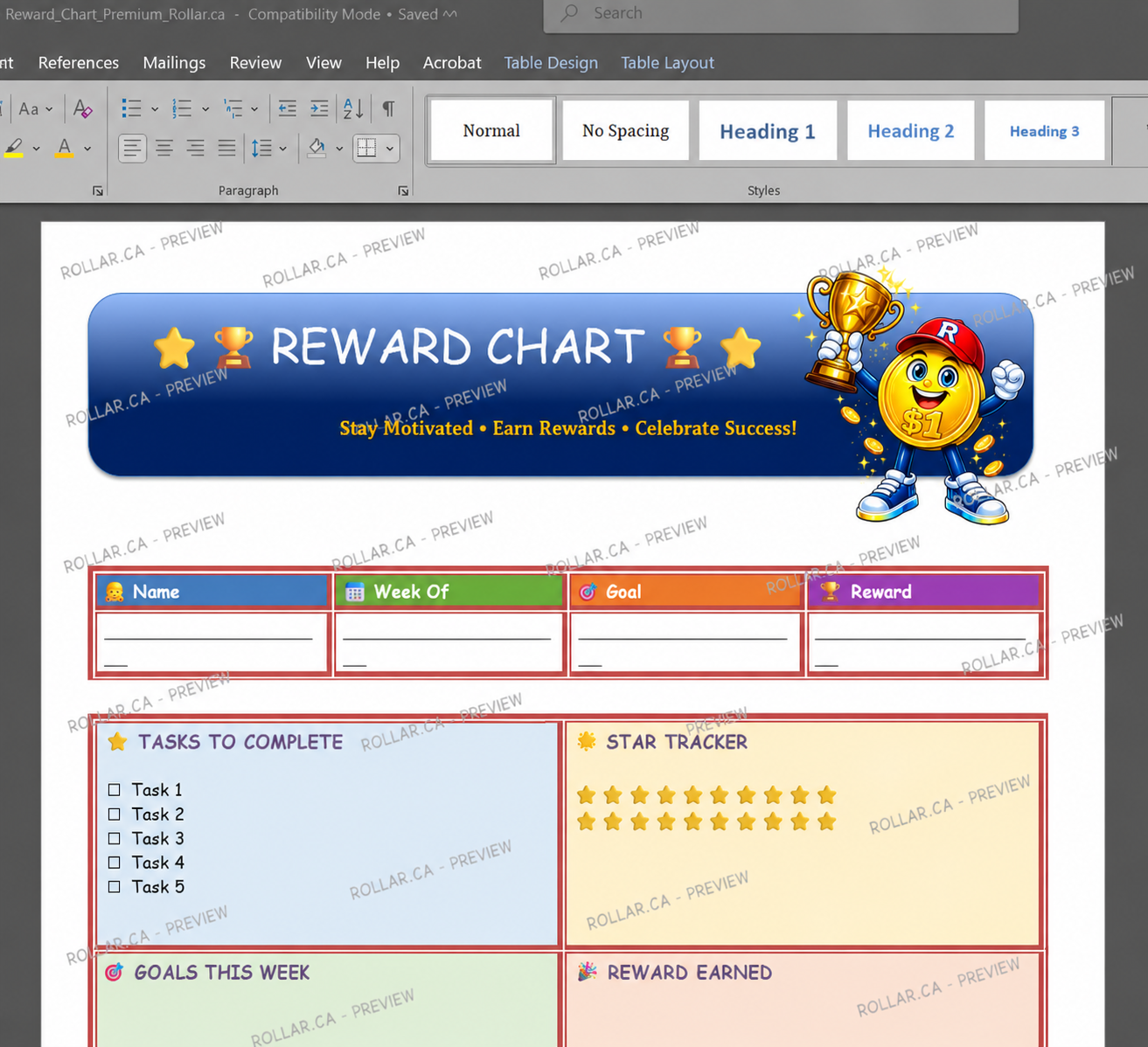The image size is (1148, 1047).
Task: Open the References tab
Action: 79,63
